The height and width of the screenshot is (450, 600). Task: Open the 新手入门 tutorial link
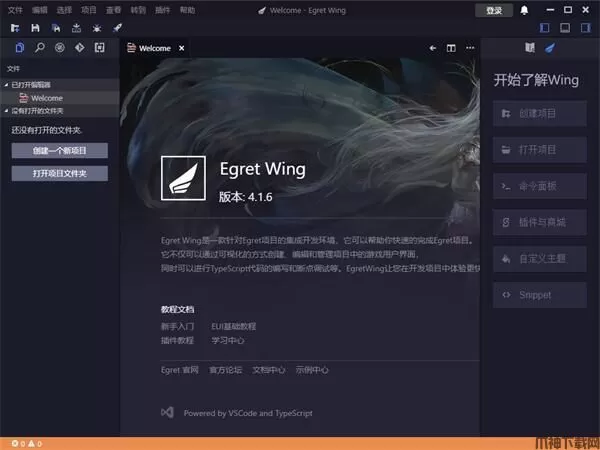pyautogui.click(x=178, y=326)
